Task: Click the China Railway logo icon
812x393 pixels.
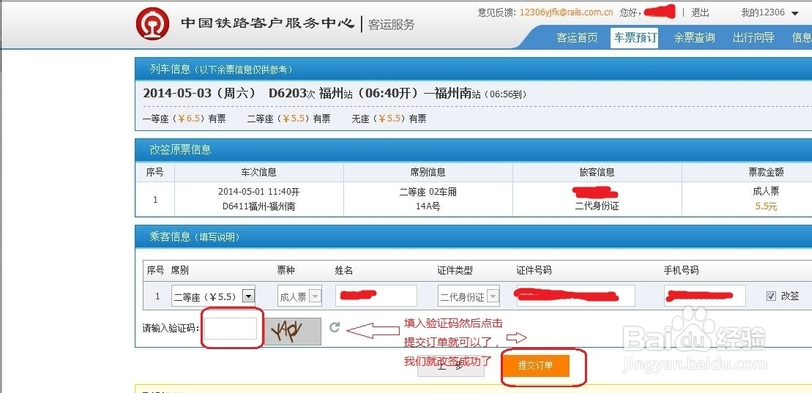Action: (x=152, y=24)
